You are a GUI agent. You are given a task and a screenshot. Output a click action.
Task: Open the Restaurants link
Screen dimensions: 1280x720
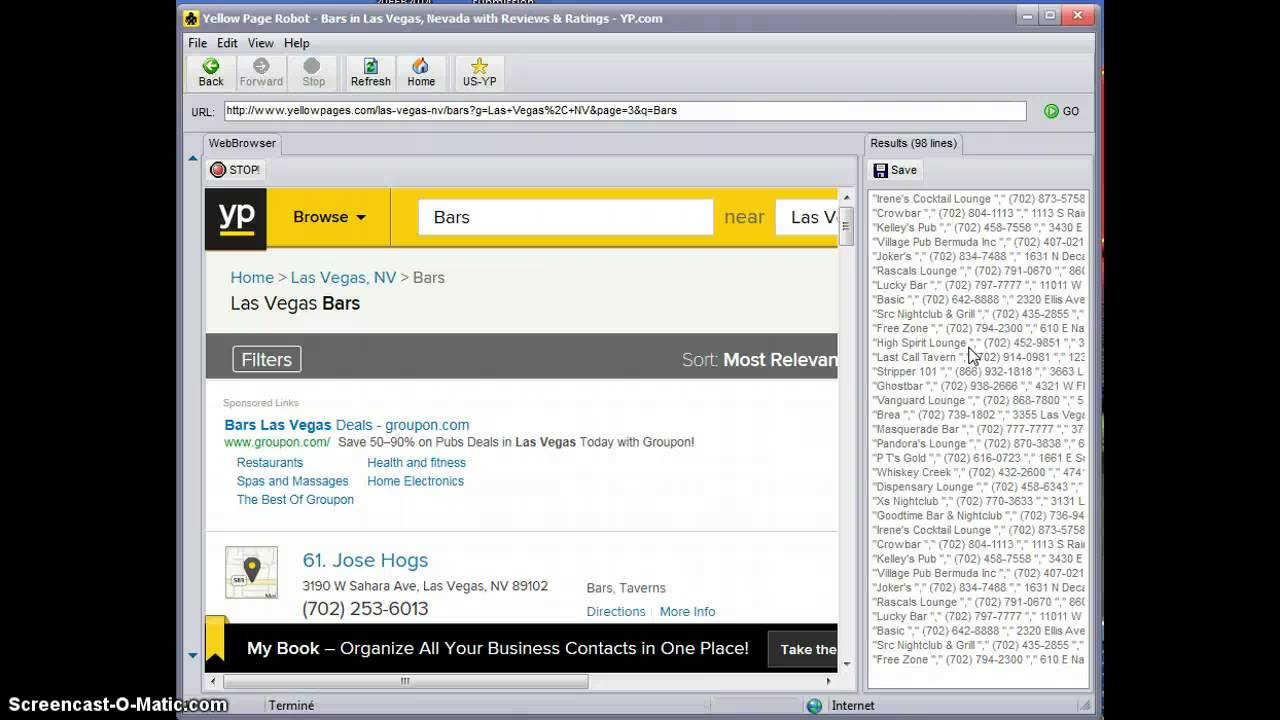coord(270,463)
